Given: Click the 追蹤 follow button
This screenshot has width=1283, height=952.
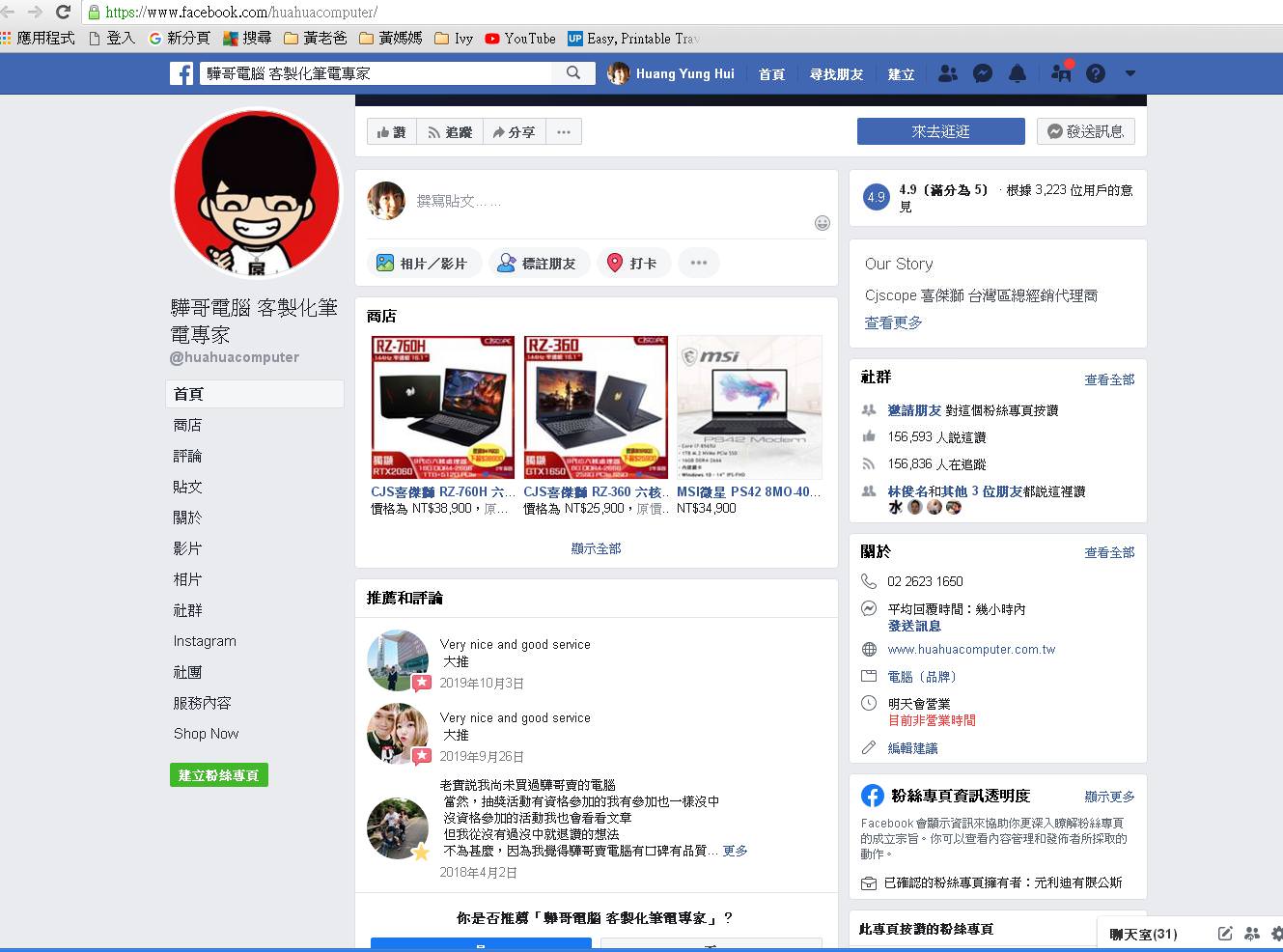Looking at the screenshot, I should pyautogui.click(x=450, y=132).
